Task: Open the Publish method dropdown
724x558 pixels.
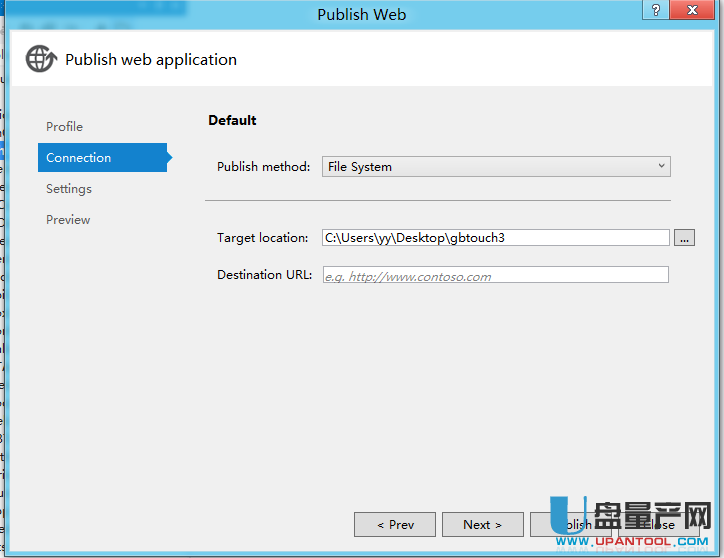Action: (496, 166)
